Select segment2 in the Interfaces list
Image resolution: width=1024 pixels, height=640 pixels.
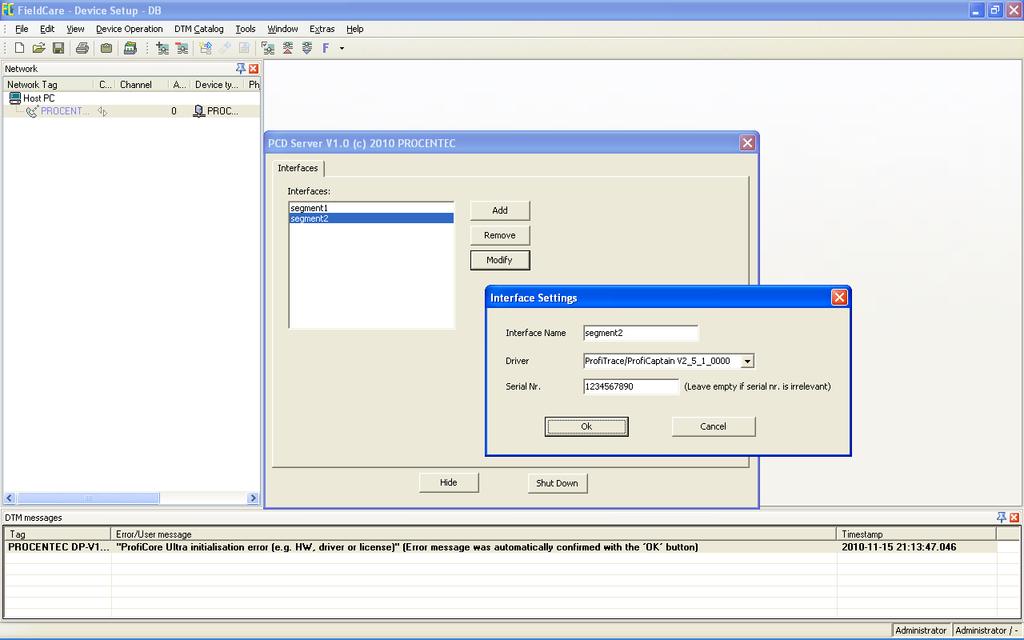[x=371, y=218]
